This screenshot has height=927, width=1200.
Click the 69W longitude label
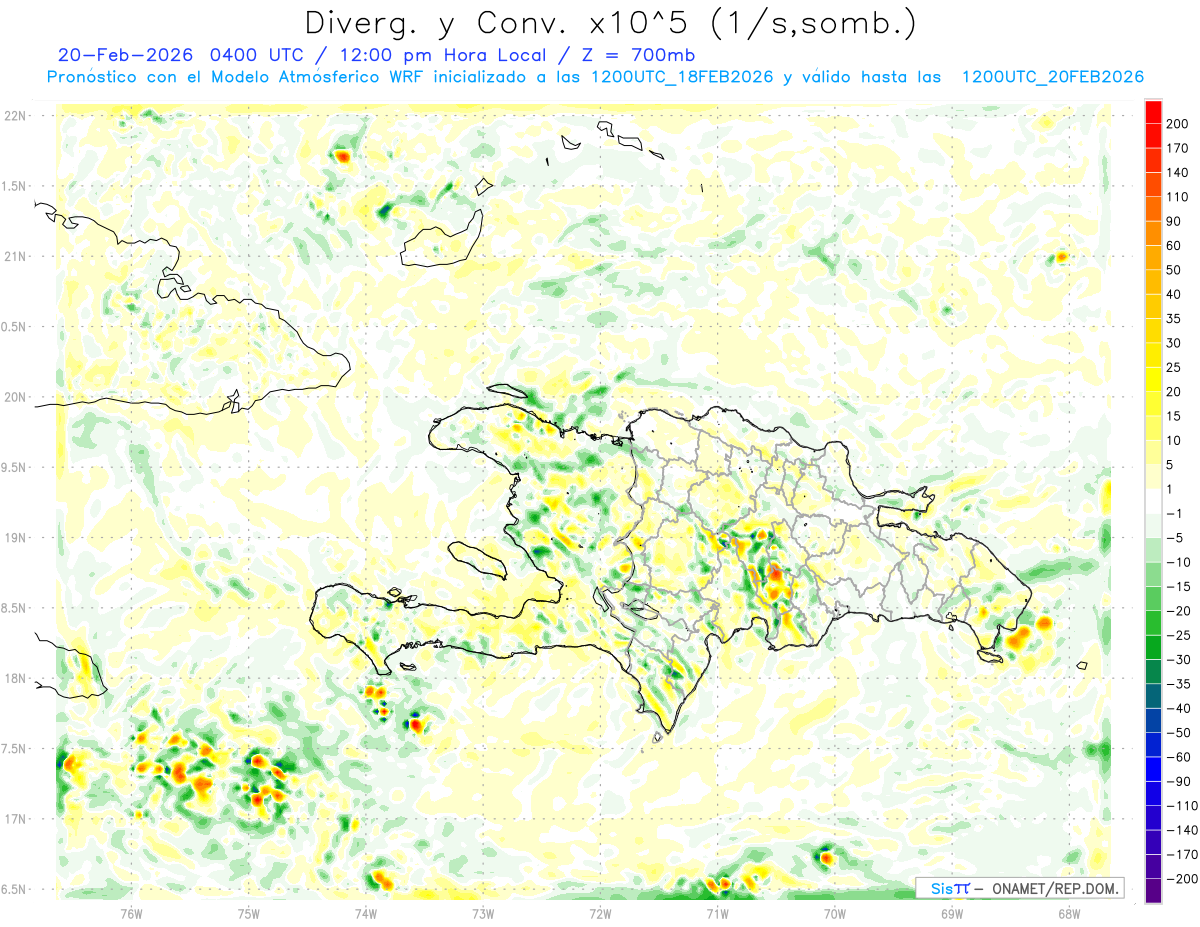coord(951,913)
